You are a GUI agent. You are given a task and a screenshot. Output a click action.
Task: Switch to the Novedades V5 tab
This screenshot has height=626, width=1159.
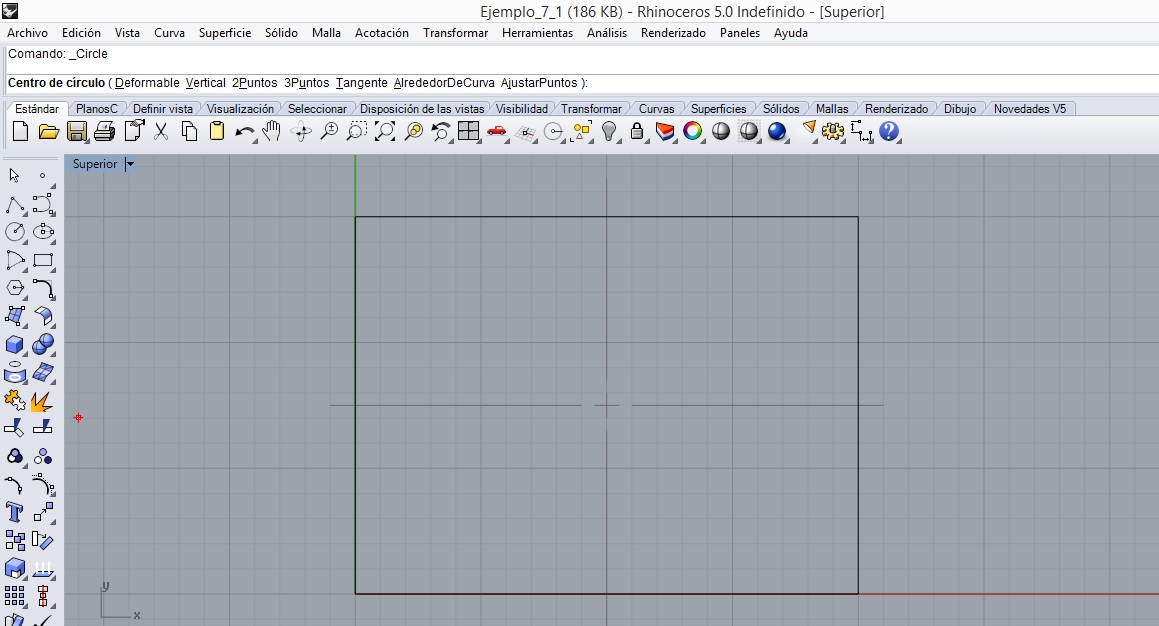click(x=1030, y=109)
